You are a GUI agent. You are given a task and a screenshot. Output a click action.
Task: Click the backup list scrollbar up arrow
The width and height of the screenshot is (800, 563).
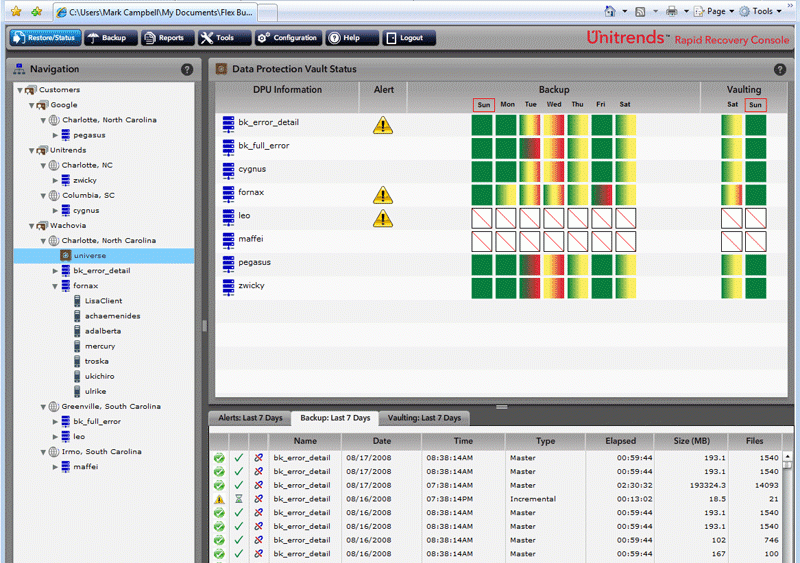(x=788, y=456)
